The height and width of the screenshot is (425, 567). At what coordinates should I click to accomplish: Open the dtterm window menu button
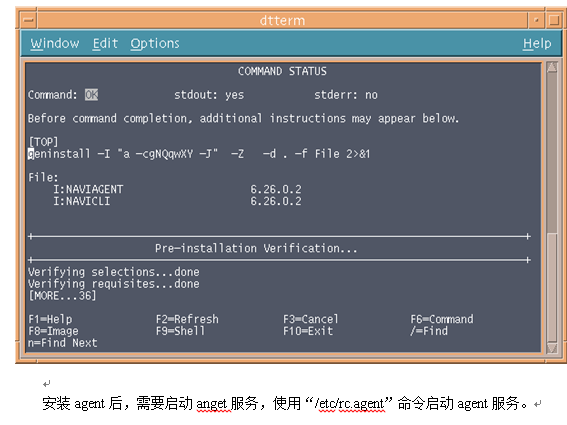pos(28,20)
